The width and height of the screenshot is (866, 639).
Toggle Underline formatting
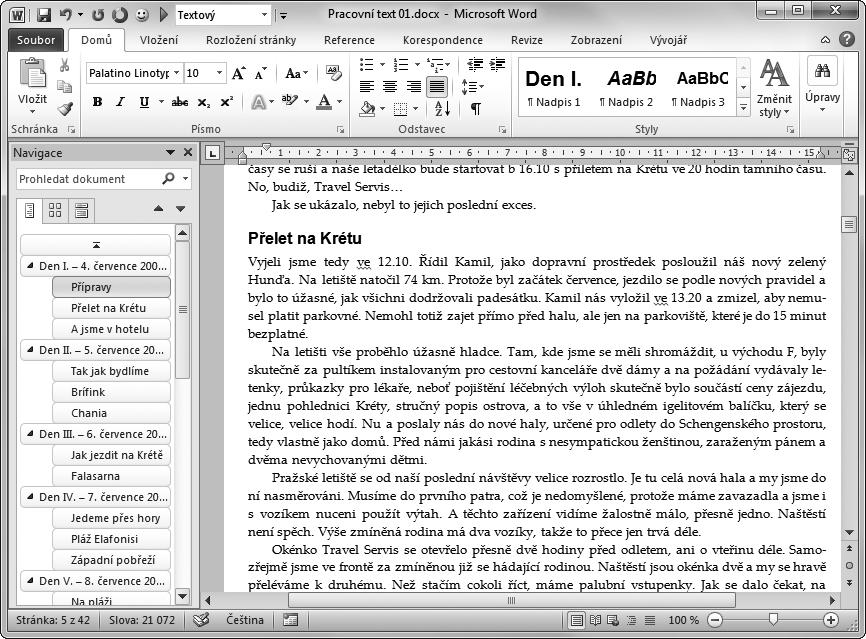(144, 102)
